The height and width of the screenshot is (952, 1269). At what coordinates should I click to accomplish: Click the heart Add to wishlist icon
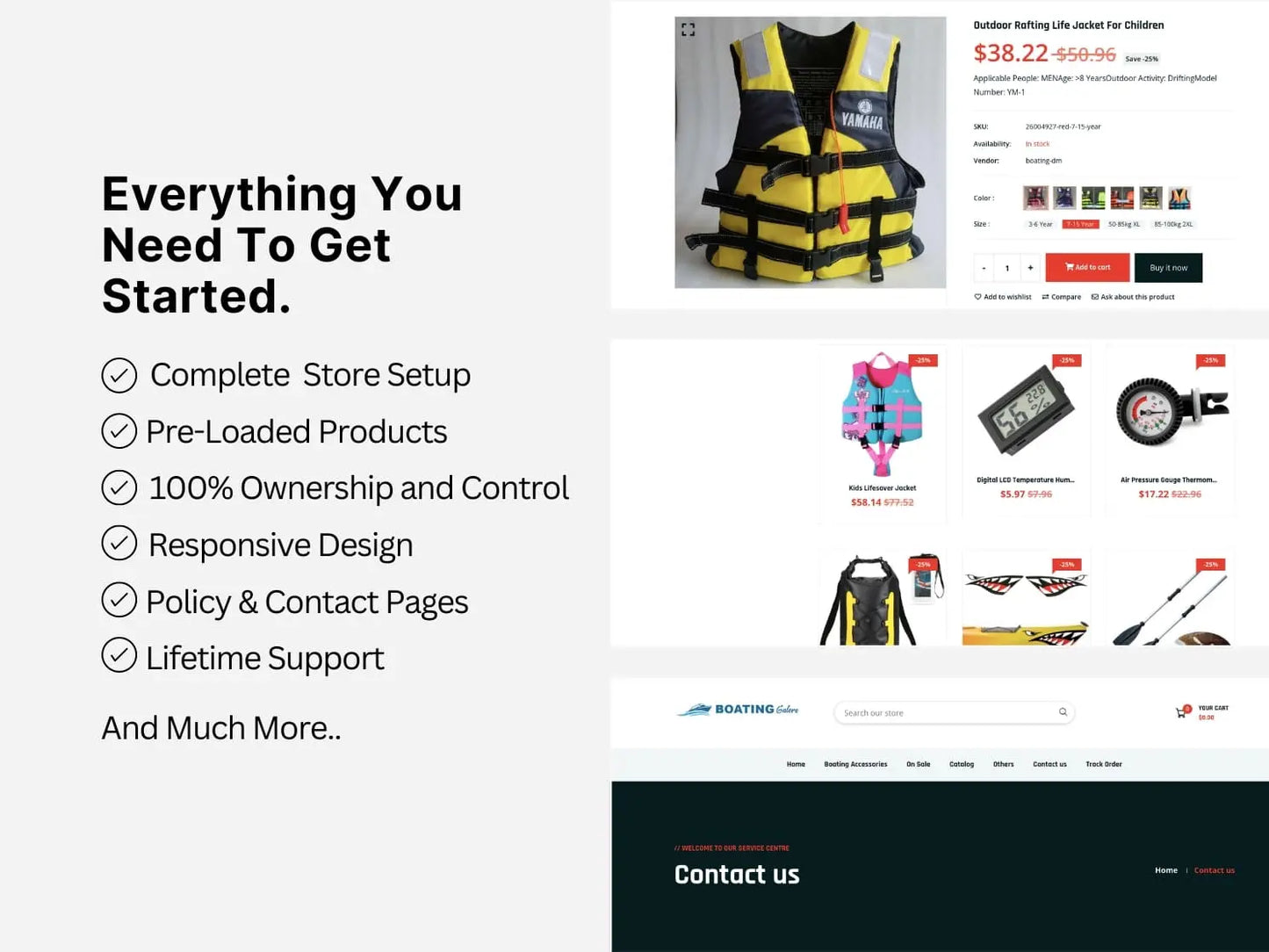[x=977, y=297]
